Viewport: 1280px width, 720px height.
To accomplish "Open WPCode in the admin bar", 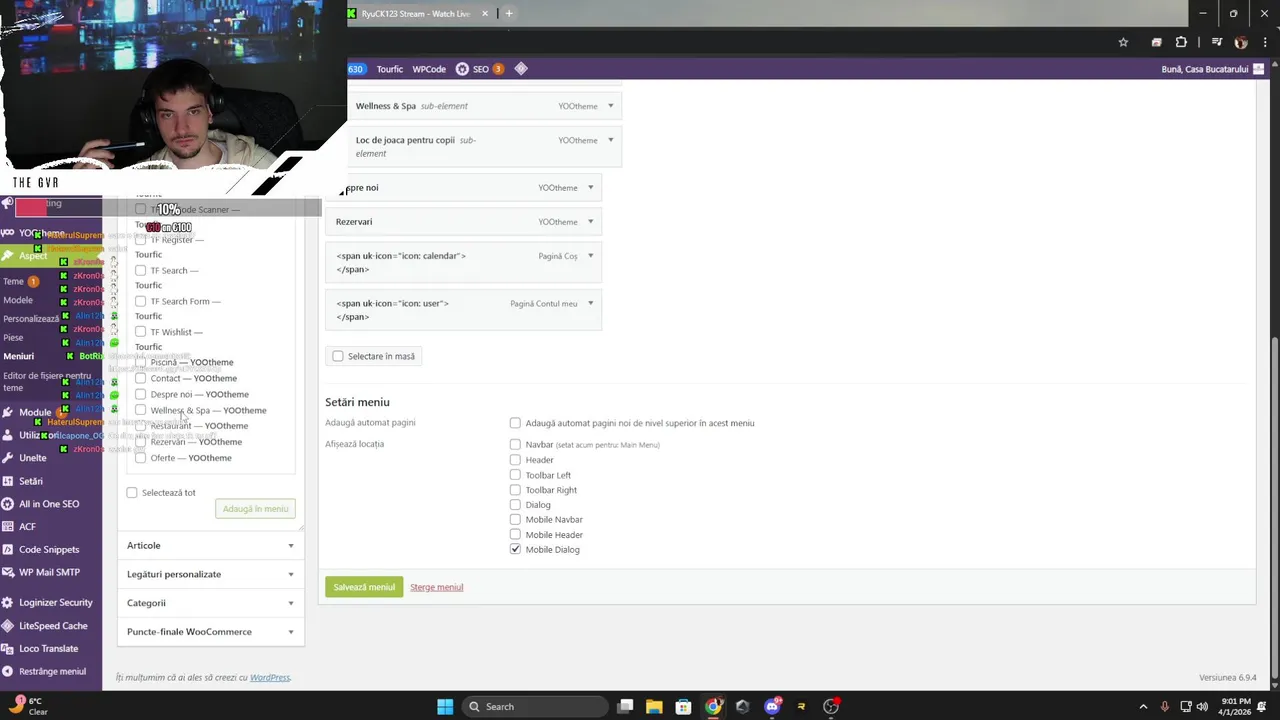I will click(x=429, y=69).
